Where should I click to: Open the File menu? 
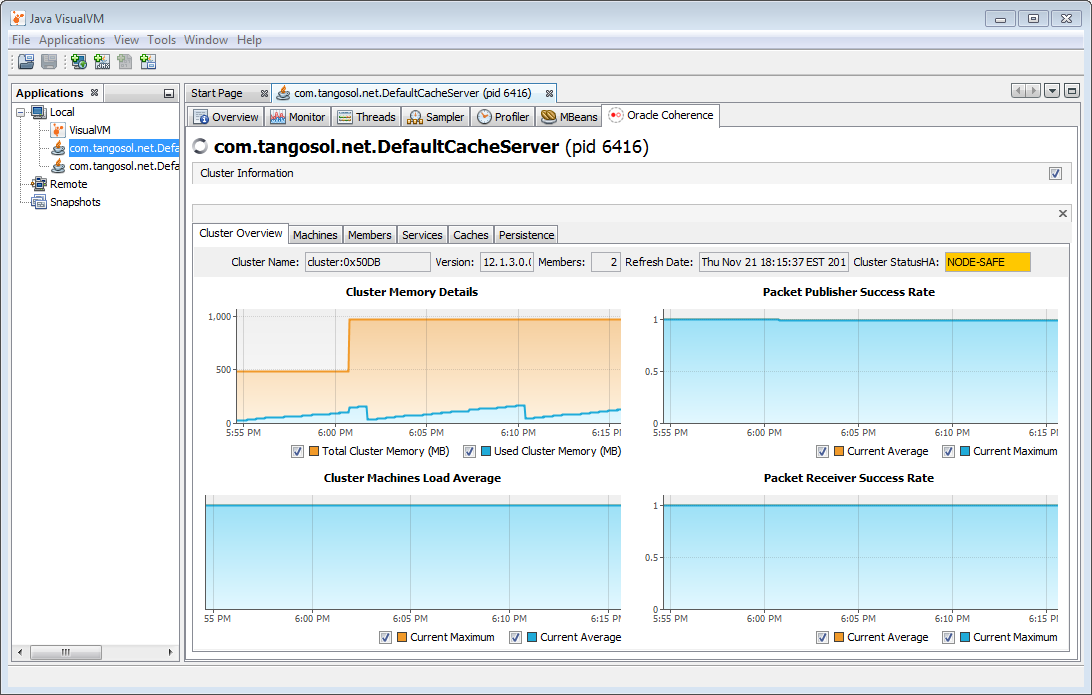pos(21,40)
